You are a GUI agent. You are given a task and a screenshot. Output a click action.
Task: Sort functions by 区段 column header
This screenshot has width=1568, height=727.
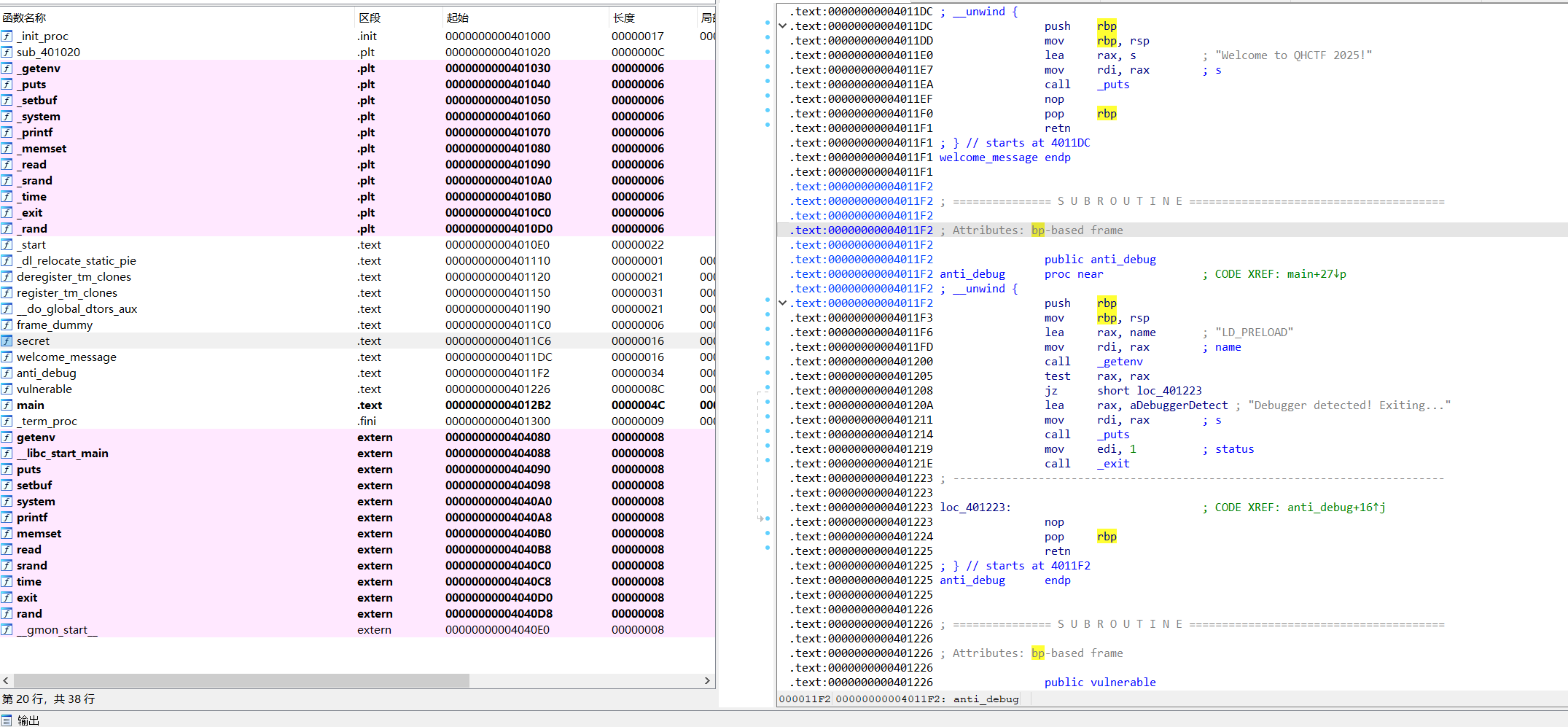(x=399, y=18)
